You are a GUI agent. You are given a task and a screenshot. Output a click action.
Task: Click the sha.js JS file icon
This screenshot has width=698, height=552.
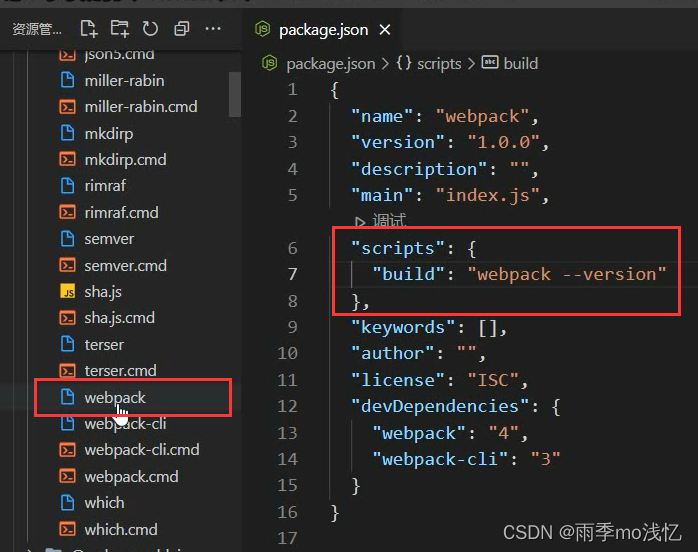[x=67, y=292]
